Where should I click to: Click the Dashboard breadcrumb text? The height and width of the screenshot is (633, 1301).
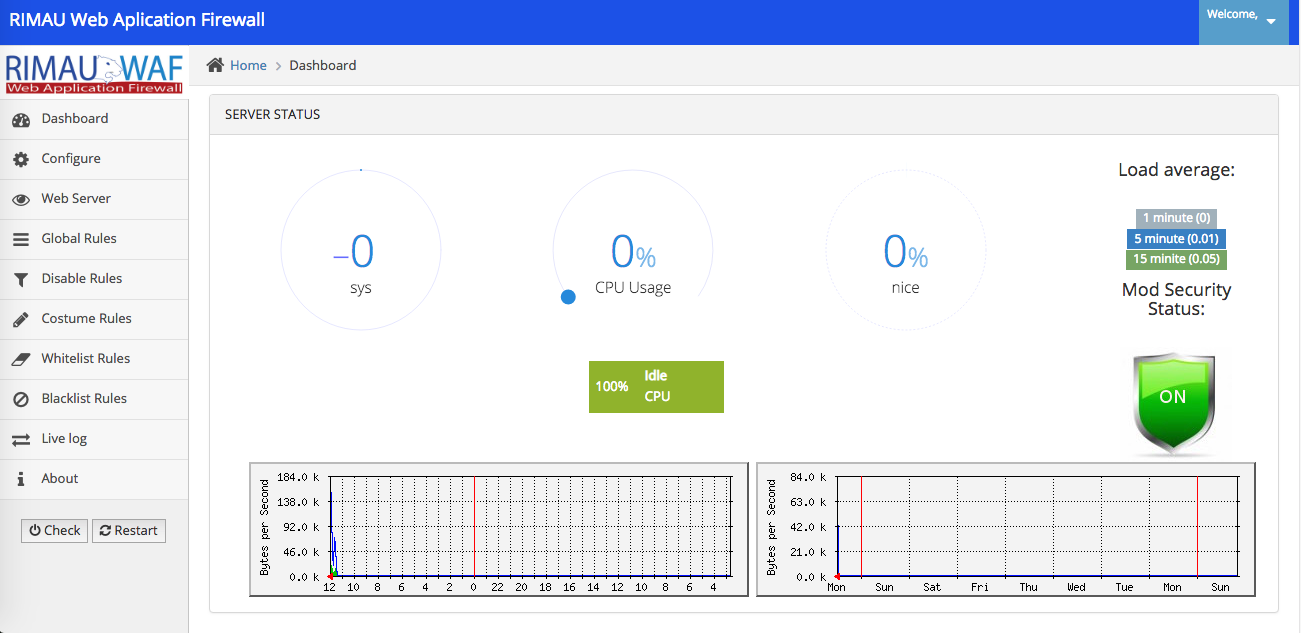coord(322,65)
